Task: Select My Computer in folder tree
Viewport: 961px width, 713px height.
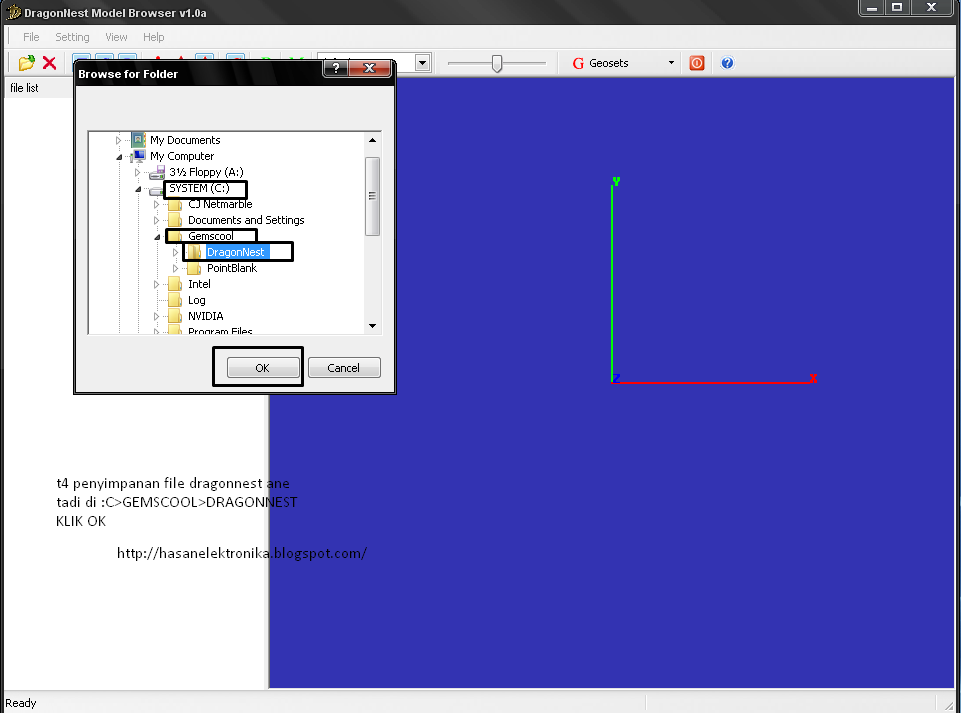Action: click(182, 156)
